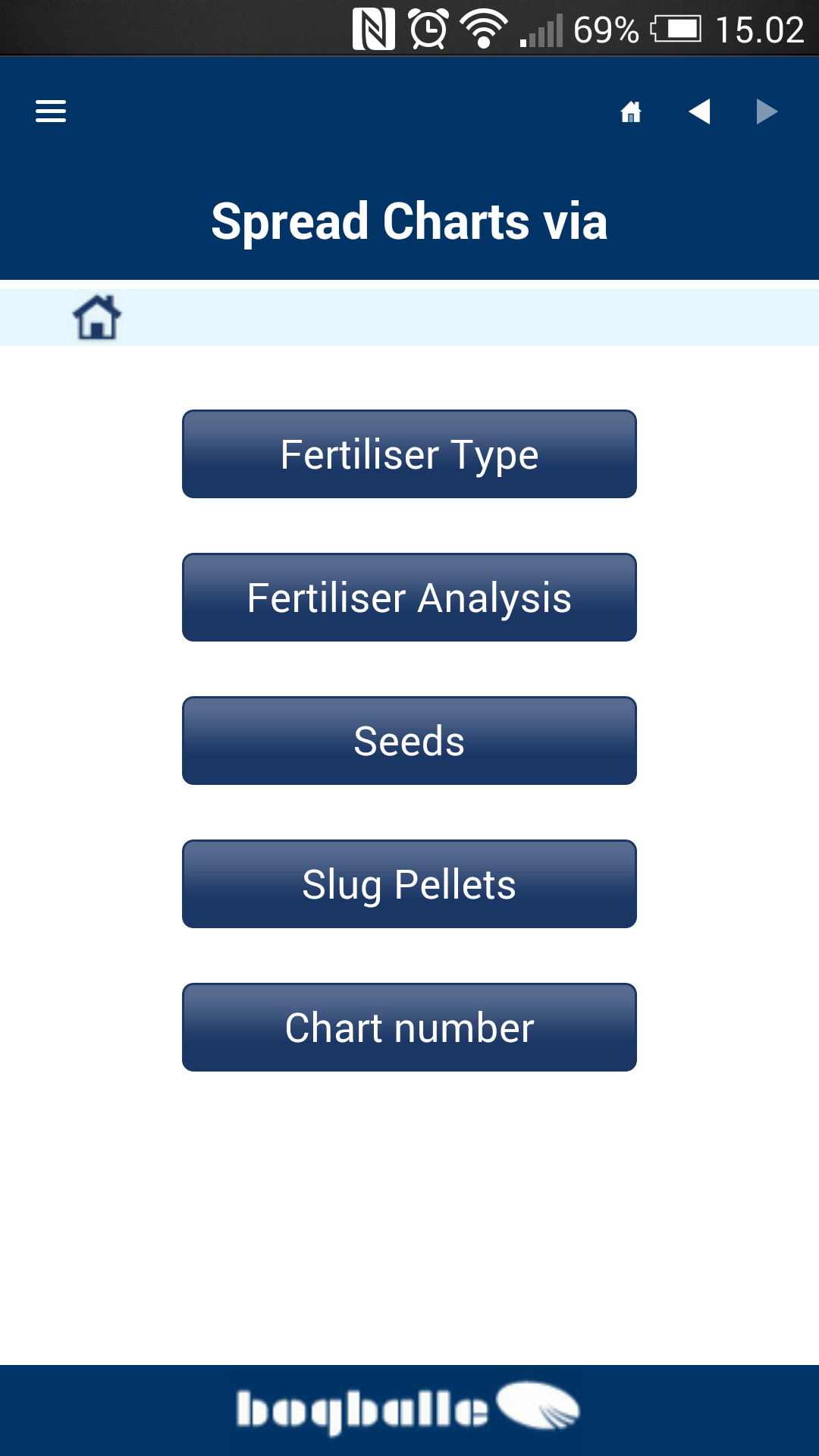Tap the alarm clock status icon
This screenshot has height=1456, width=819.
(x=429, y=30)
